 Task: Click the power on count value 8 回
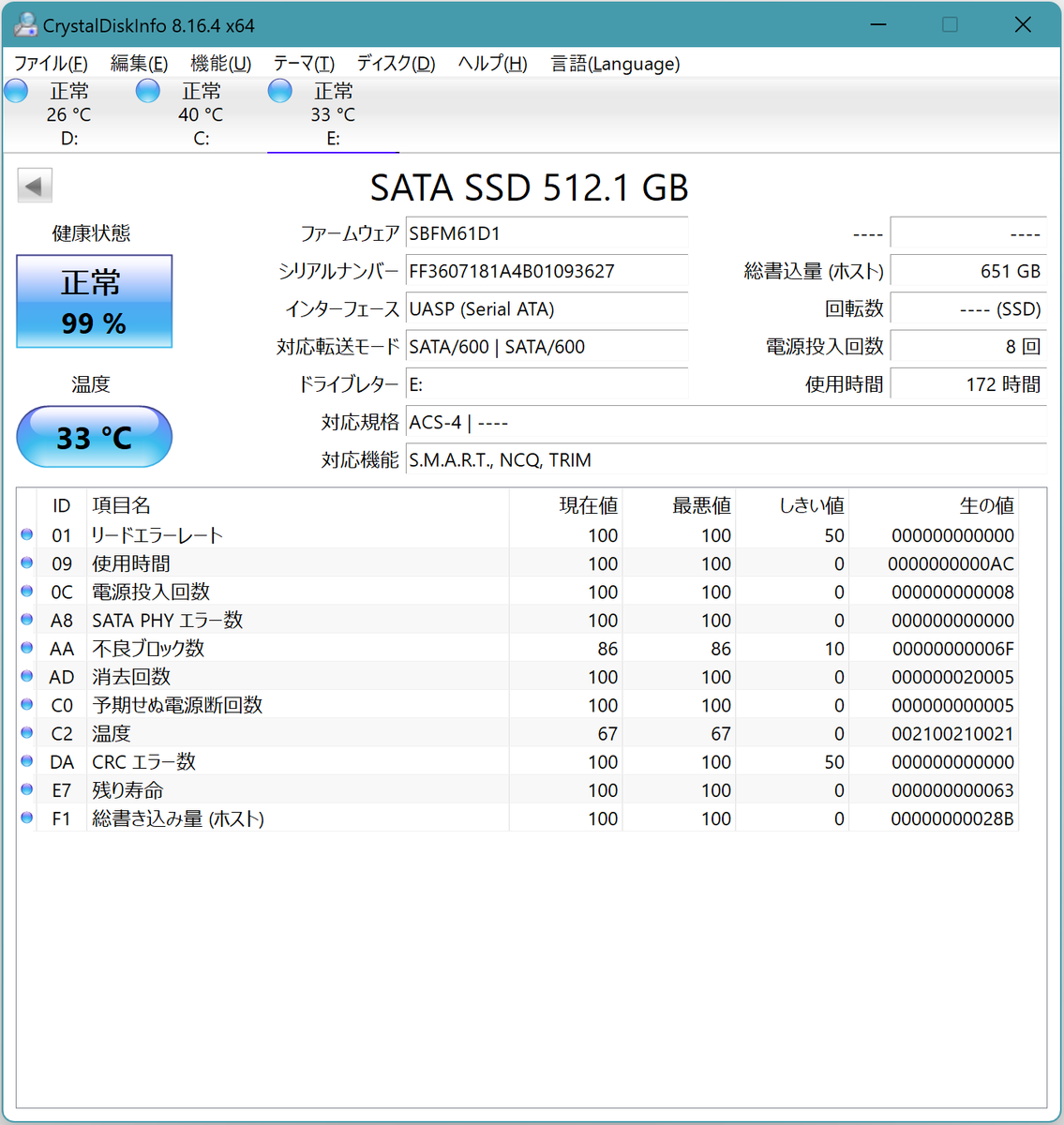(x=968, y=347)
